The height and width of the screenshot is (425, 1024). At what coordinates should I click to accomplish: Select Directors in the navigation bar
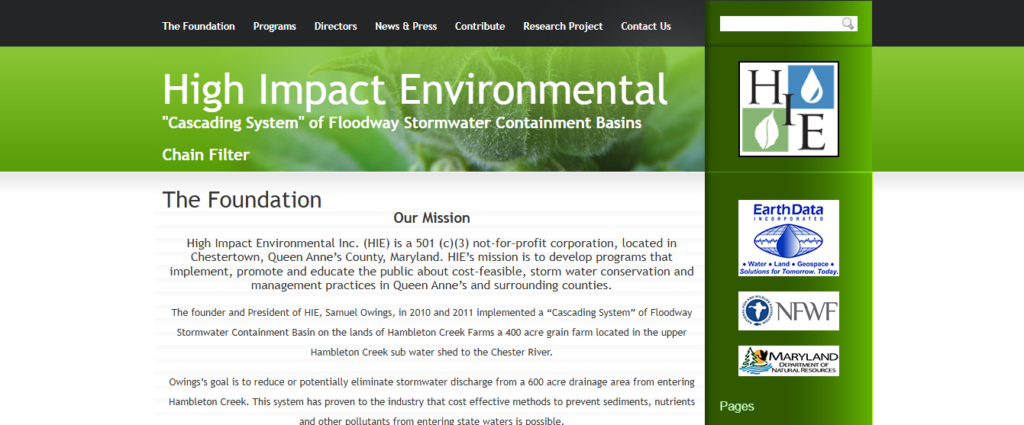pos(335,26)
